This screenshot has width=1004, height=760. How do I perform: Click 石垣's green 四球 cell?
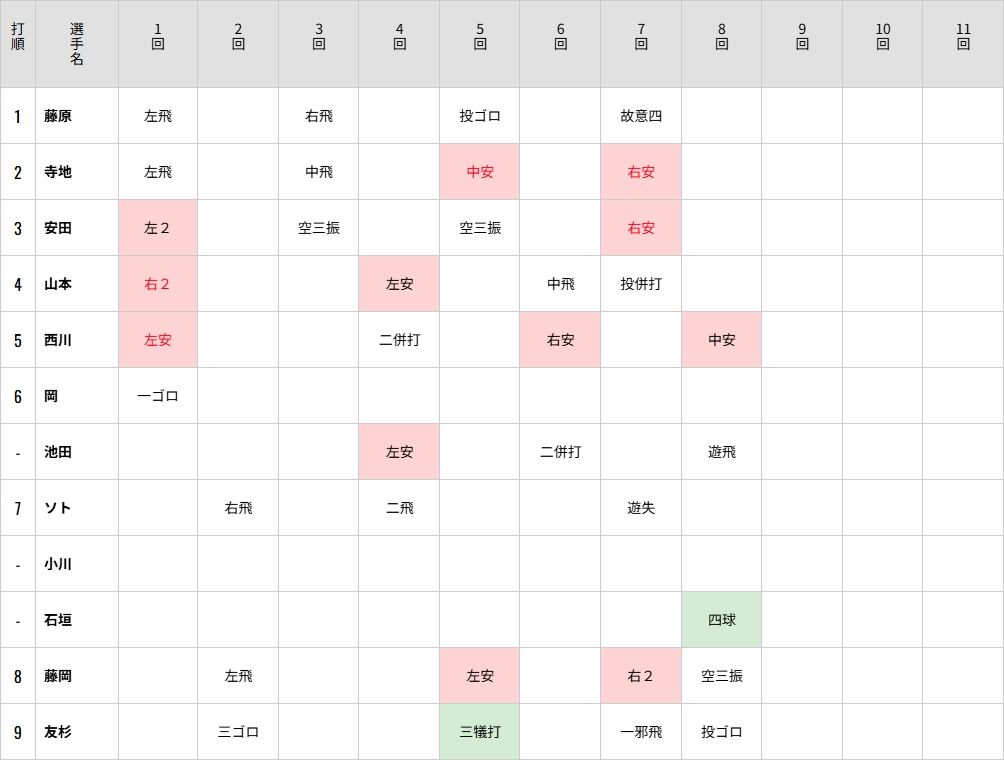point(722,620)
